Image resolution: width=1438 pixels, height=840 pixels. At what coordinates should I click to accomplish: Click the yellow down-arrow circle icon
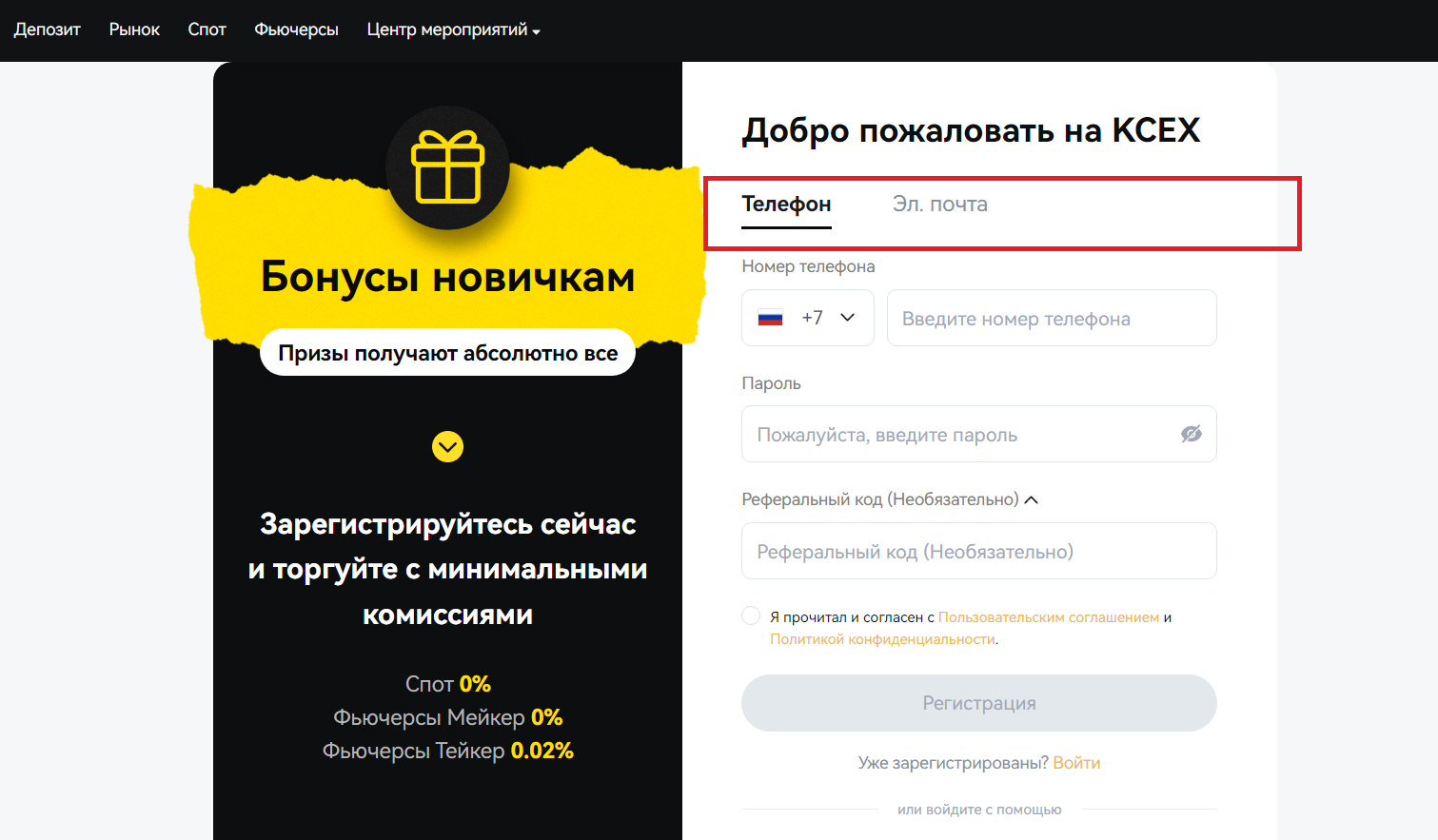tap(447, 446)
